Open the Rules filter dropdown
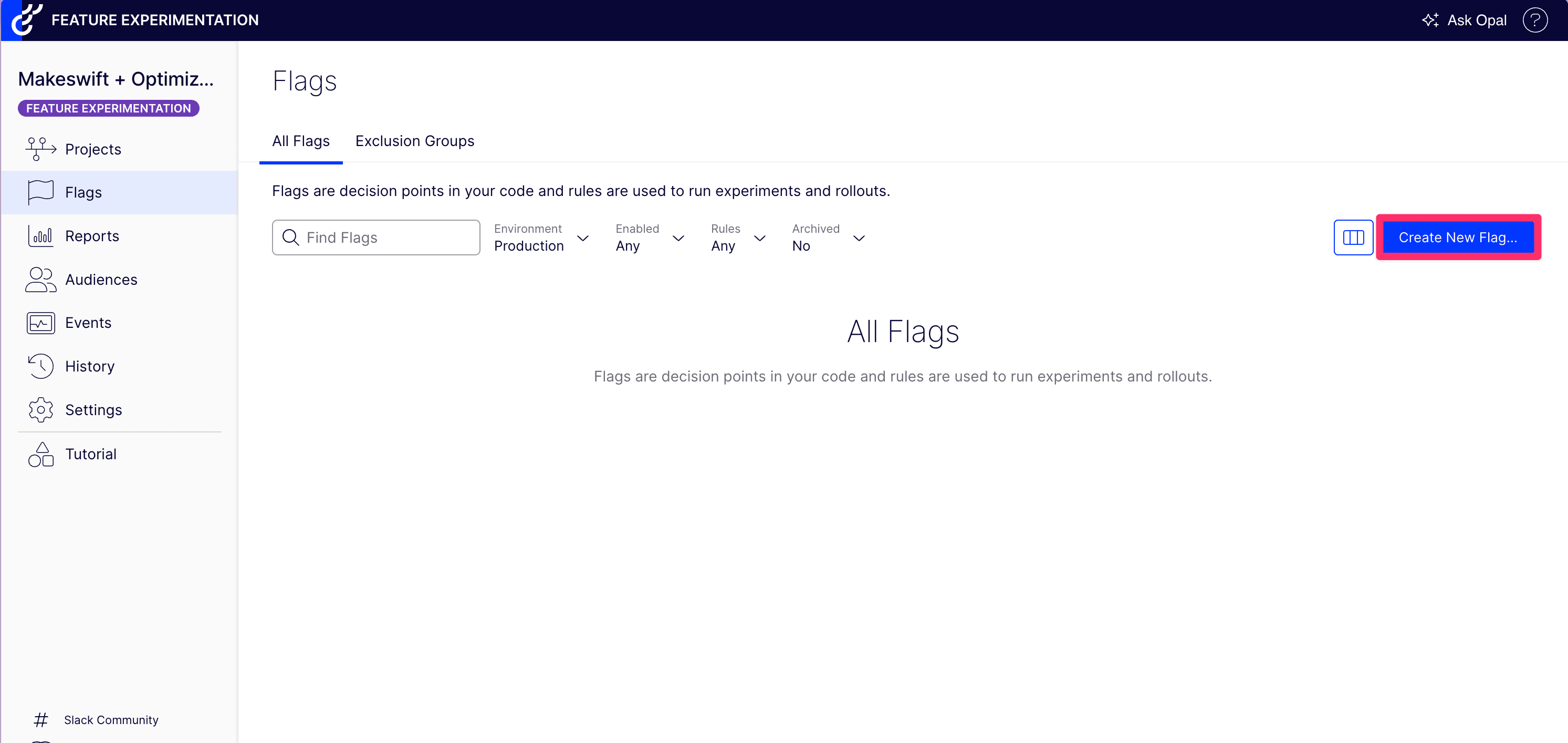Screen dimensions: 1568x743 point(737,238)
